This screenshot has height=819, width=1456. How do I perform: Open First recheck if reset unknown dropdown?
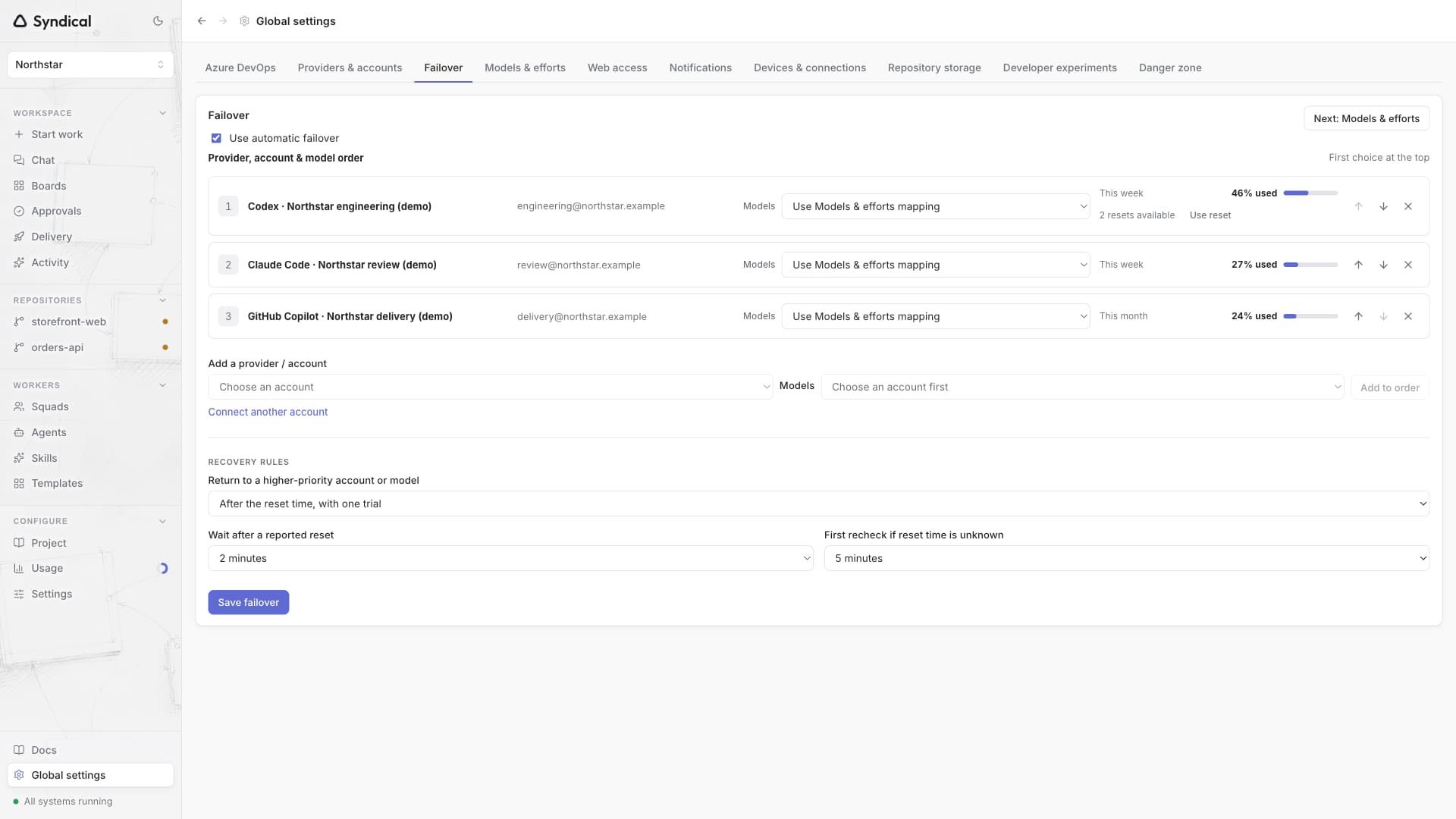[x=1126, y=558]
